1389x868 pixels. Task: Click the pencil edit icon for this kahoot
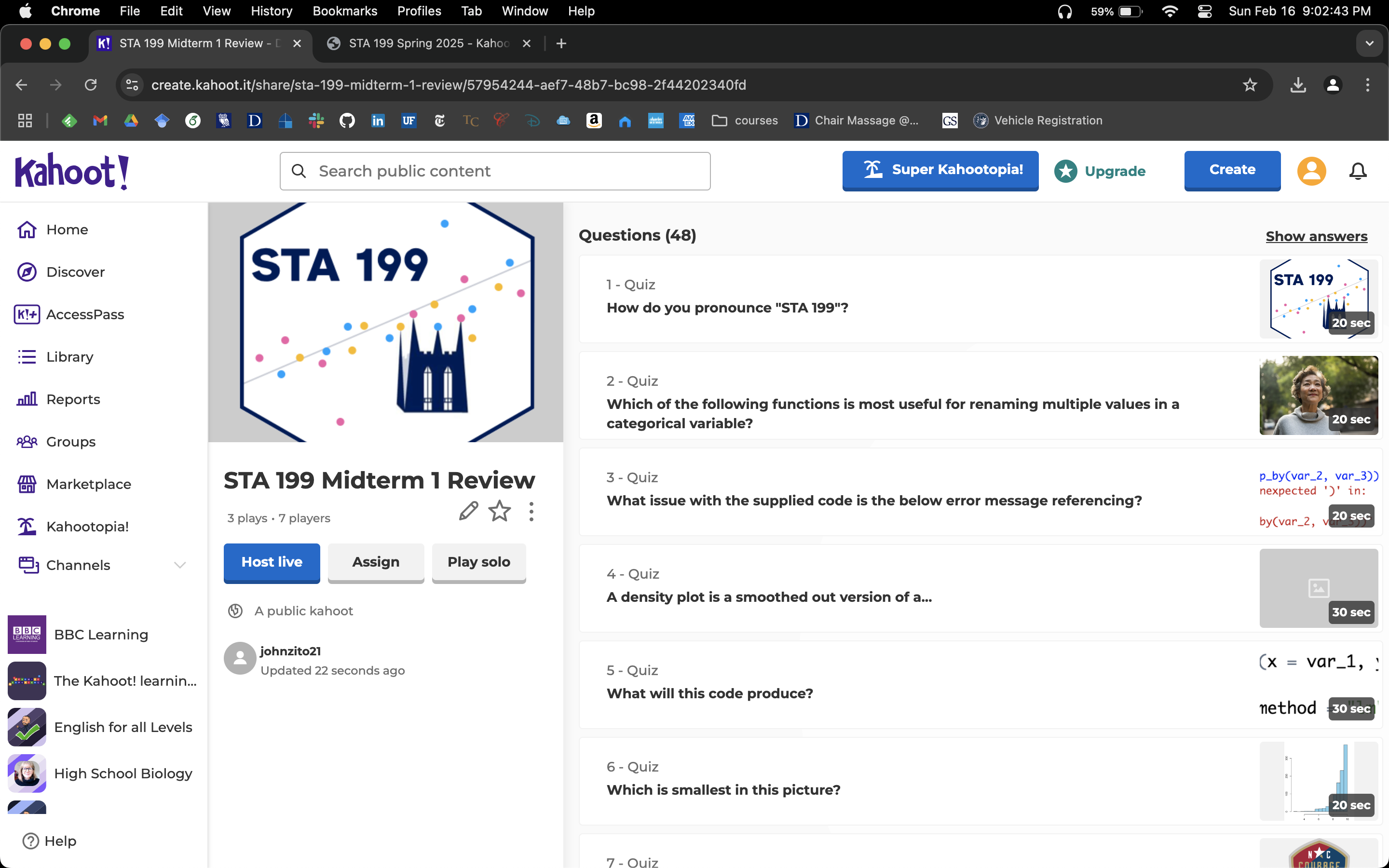[x=468, y=510]
